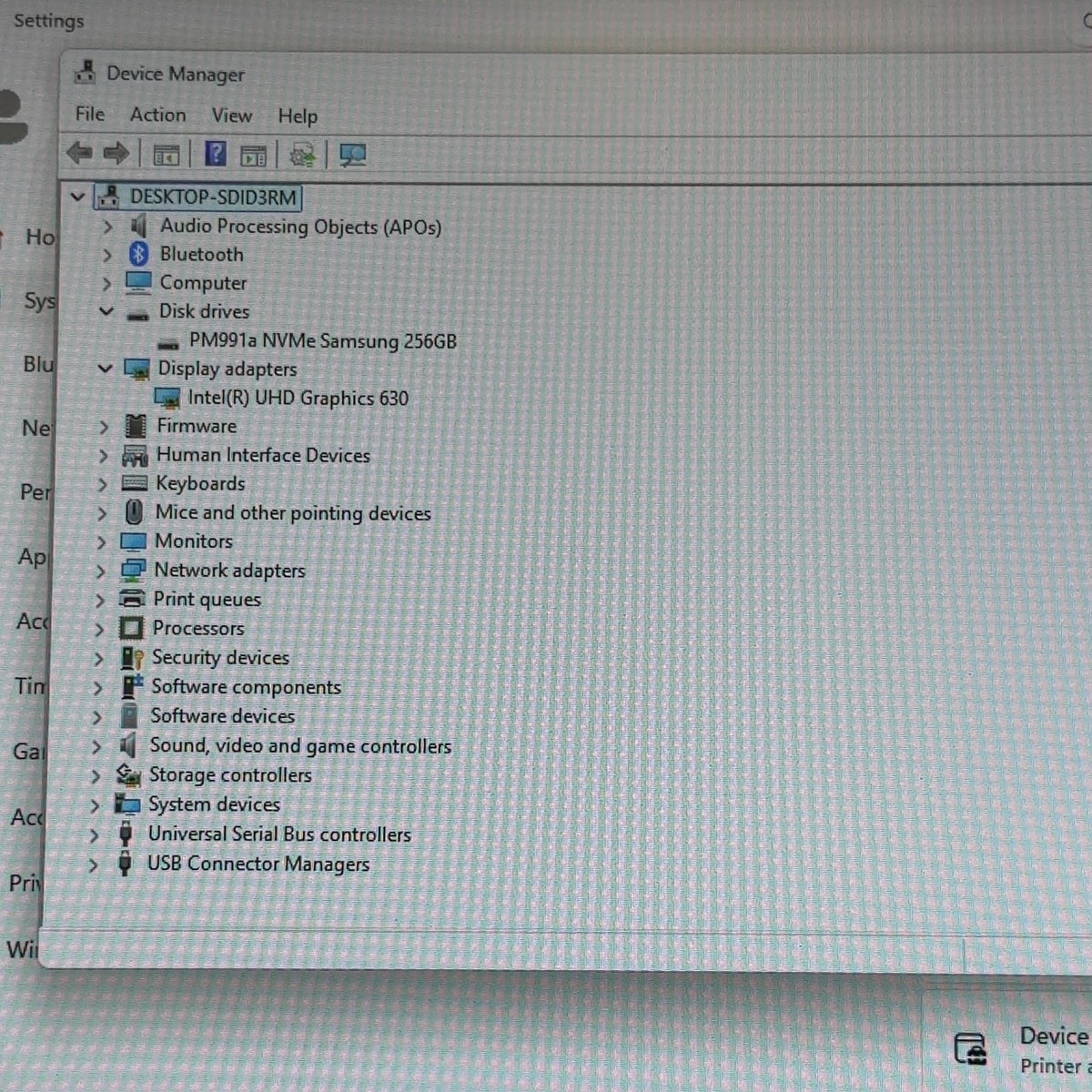Click the Storage controllers icon

point(128,775)
